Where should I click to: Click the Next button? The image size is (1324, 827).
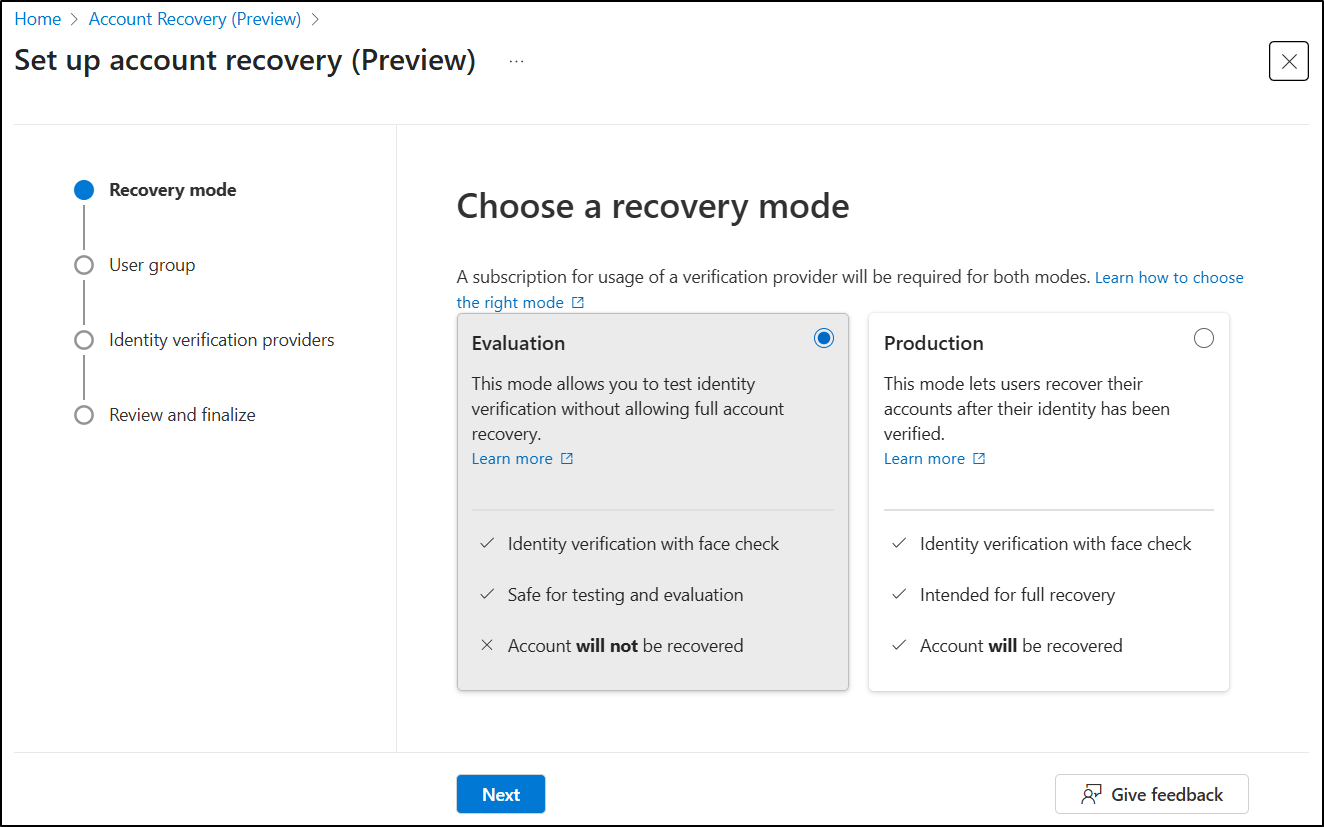coord(501,794)
